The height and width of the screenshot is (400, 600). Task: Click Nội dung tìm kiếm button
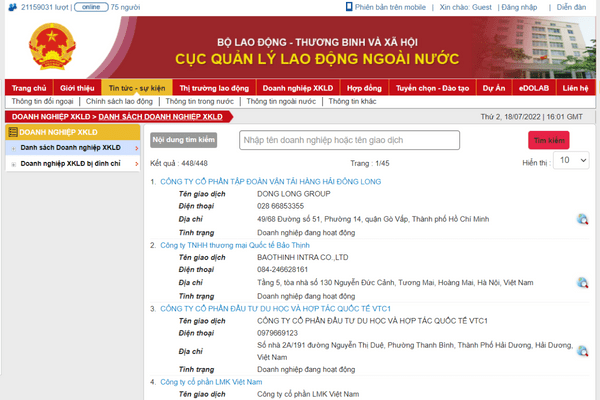(184, 140)
